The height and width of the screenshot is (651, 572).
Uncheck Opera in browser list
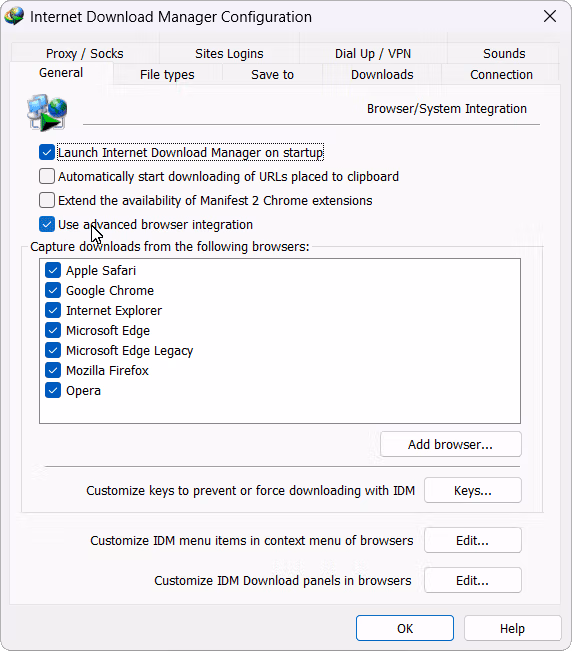pyautogui.click(x=53, y=390)
